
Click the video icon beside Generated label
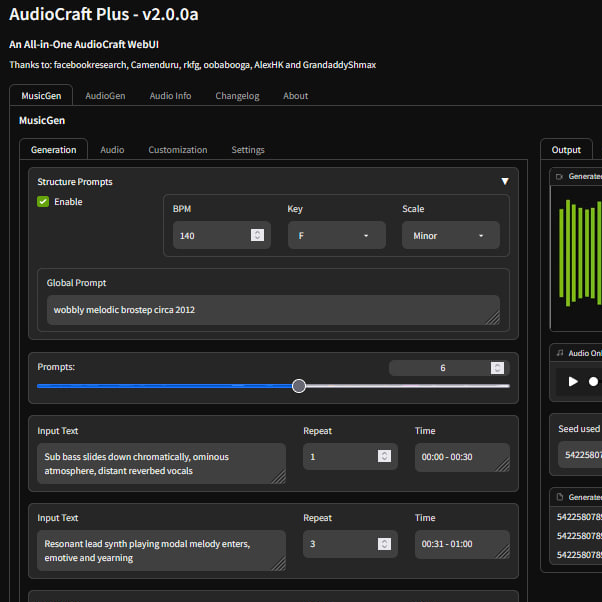click(559, 177)
